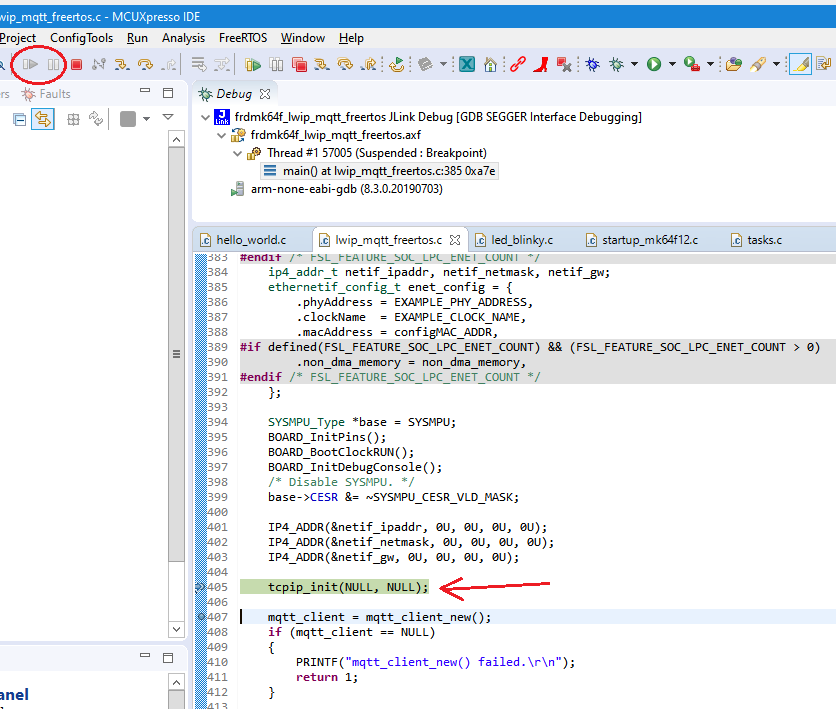Click the search pen/torch icon

pyautogui.click(x=757, y=65)
